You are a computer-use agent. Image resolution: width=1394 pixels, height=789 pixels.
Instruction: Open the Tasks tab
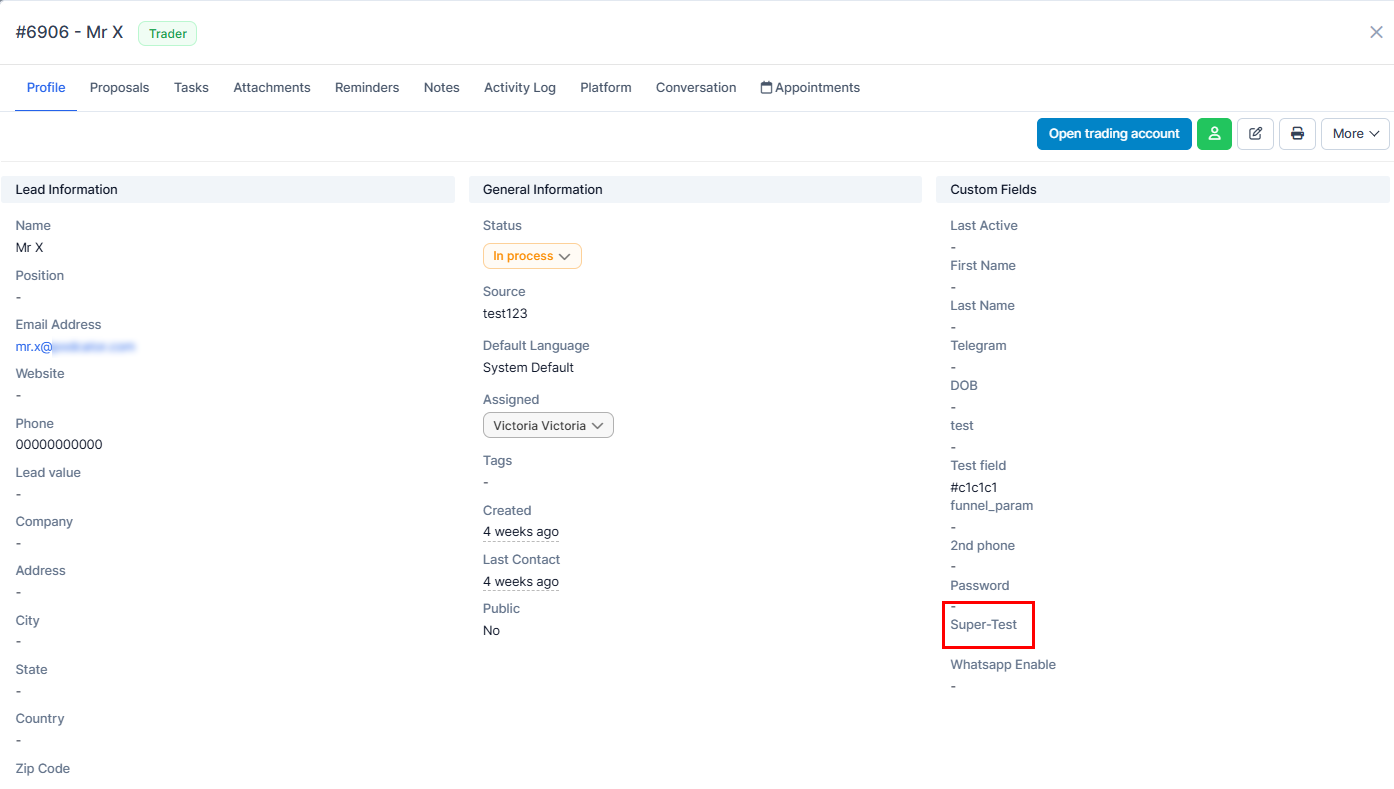coord(191,88)
